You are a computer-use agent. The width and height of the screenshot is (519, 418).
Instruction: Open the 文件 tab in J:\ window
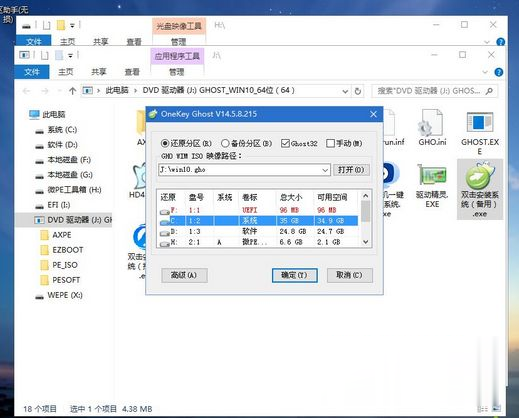pyautogui.click(x=32, y=72)
